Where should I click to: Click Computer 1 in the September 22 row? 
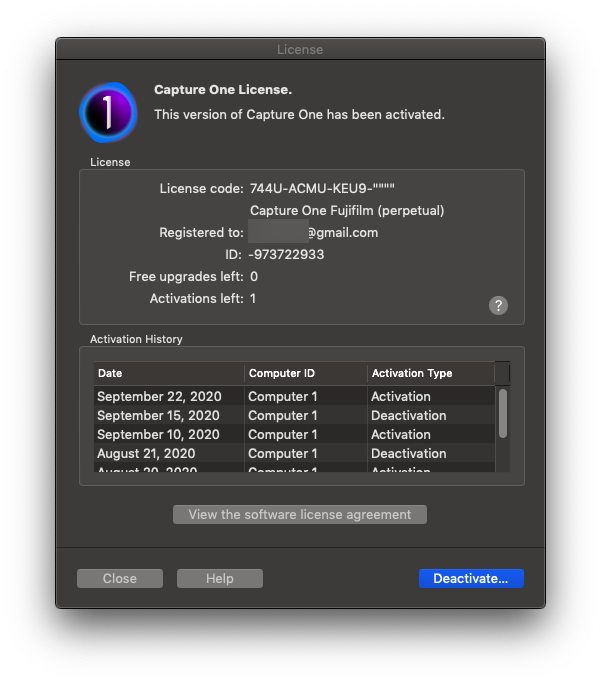[283, 397]
